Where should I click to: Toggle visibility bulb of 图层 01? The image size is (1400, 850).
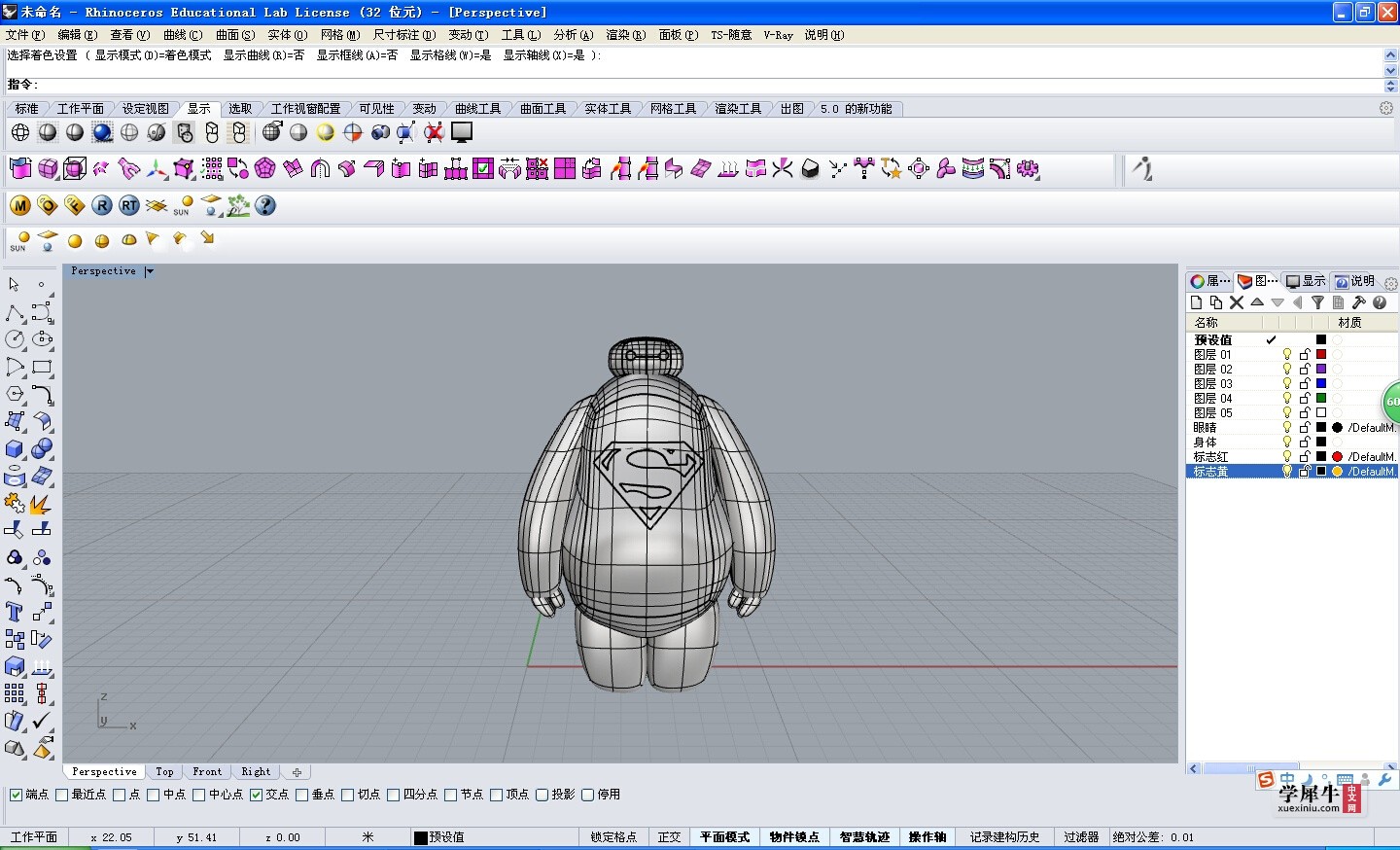click(1287, 354)
